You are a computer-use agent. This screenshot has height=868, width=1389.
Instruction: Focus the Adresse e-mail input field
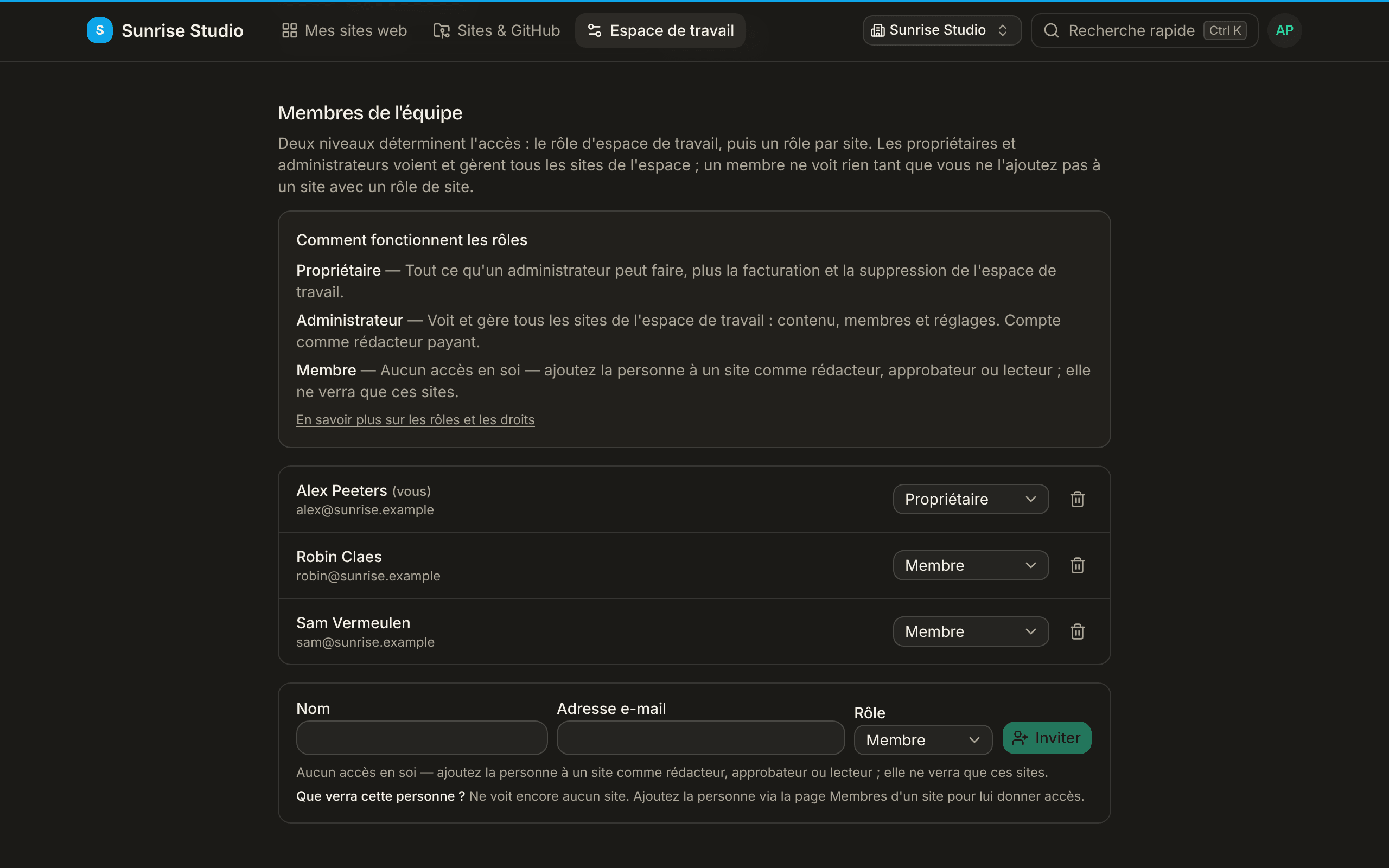click(700, 738)
